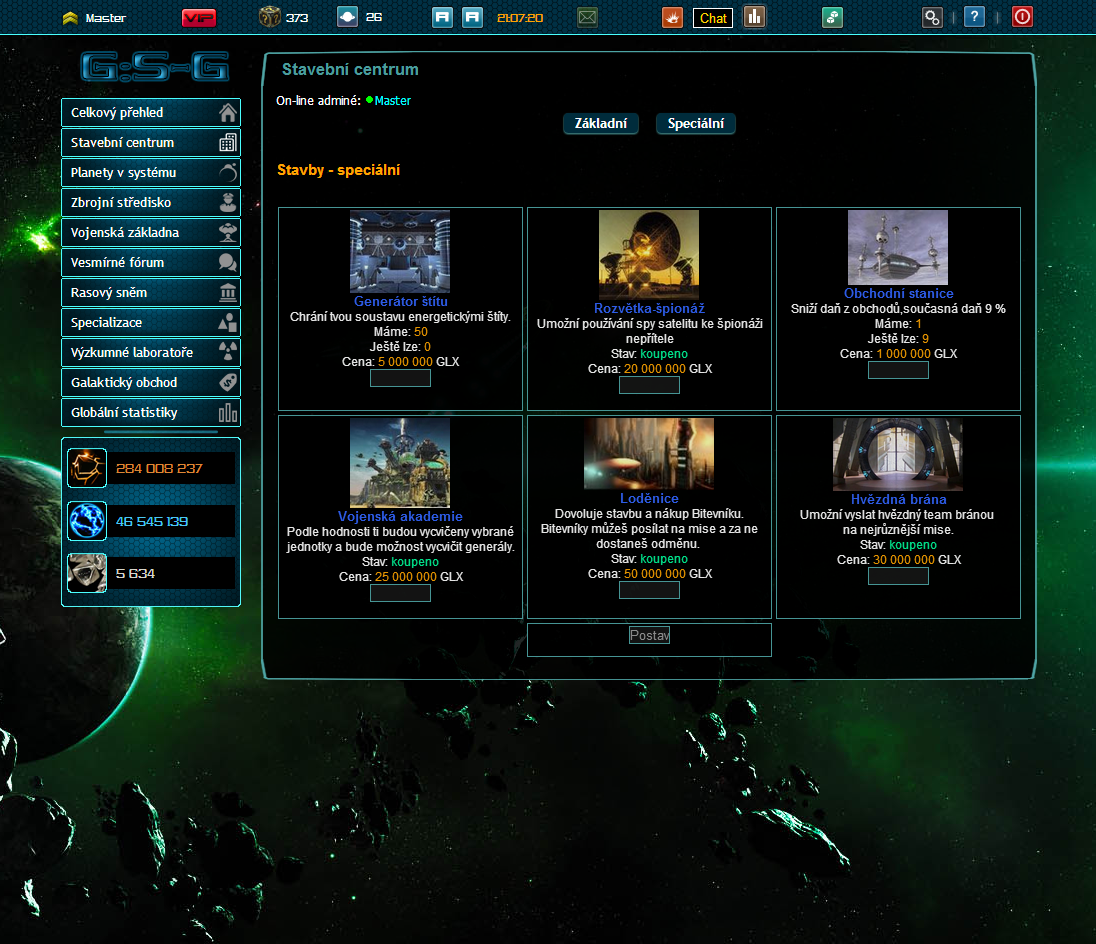Screen dimensions: 1096x944
Task: Click the Obchodní stanice station image
Action: point(897,247)
